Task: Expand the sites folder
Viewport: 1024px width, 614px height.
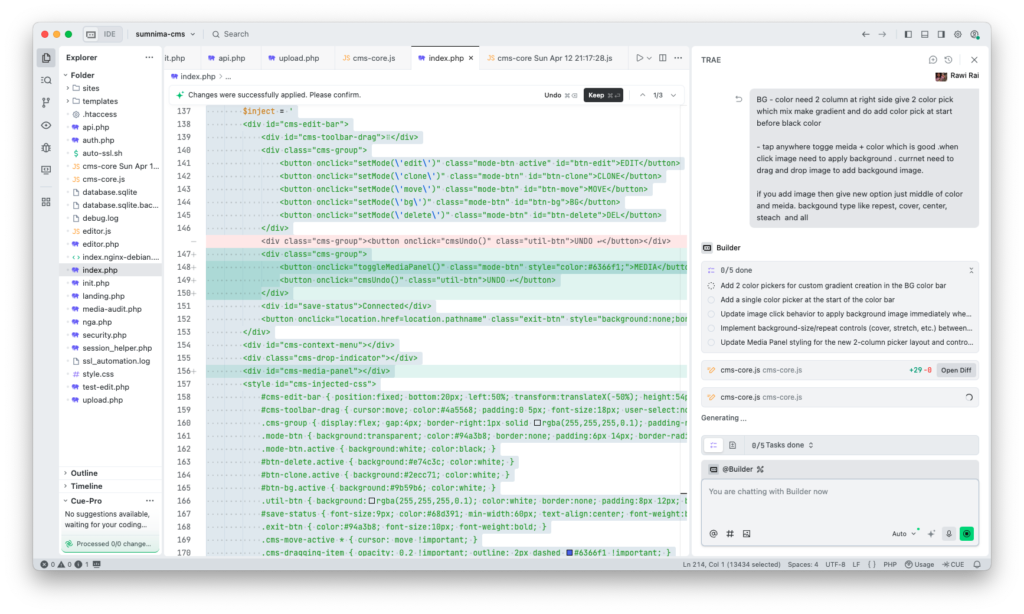Action: pos(90,88)
